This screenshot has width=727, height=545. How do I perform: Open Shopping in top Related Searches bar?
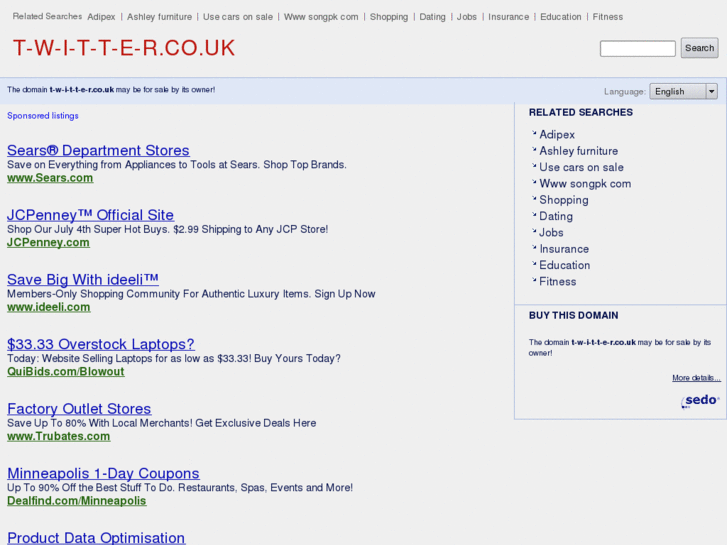[x=389, y=17]
